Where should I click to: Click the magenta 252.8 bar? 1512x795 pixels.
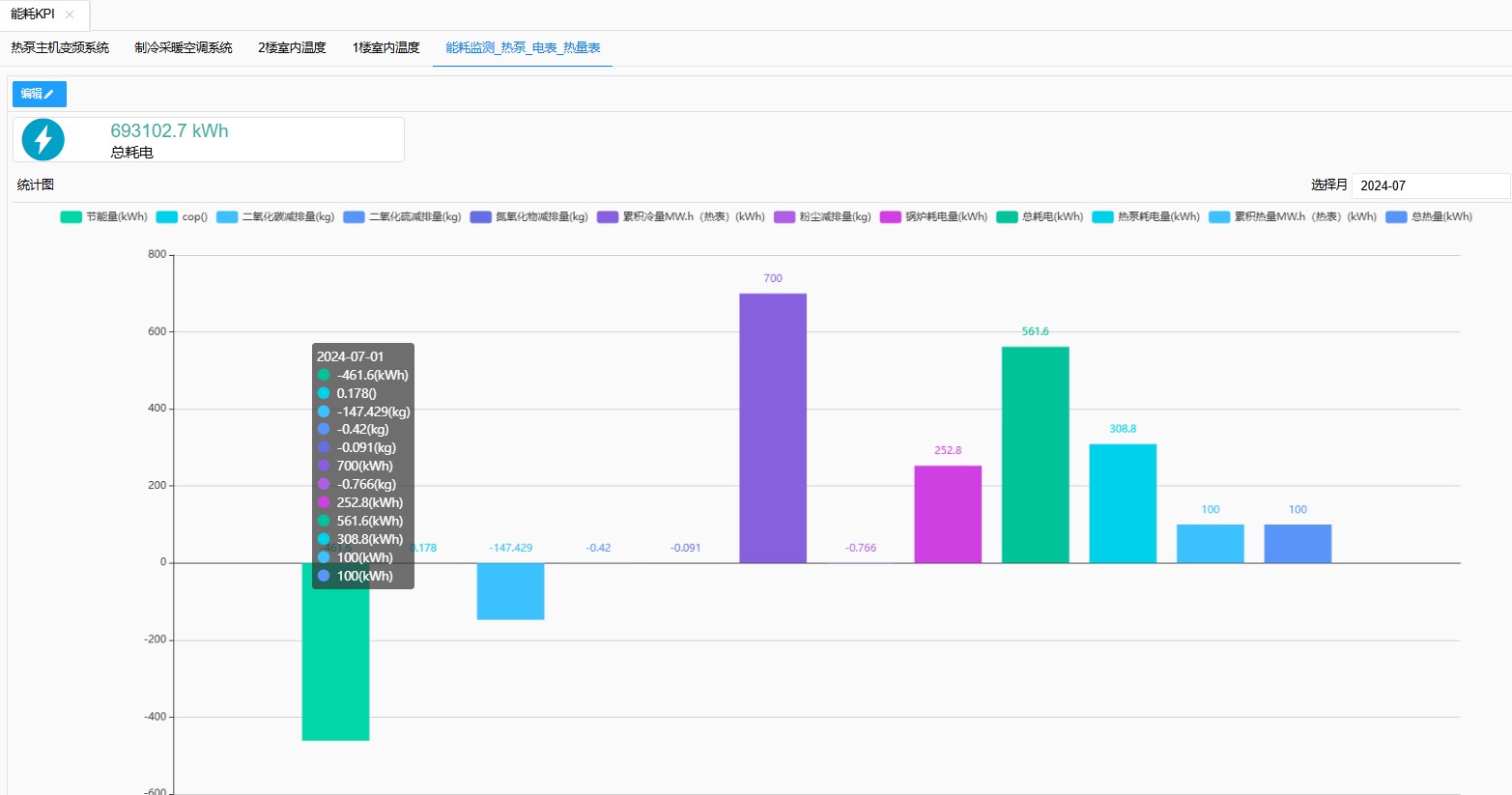coord(948,514)
